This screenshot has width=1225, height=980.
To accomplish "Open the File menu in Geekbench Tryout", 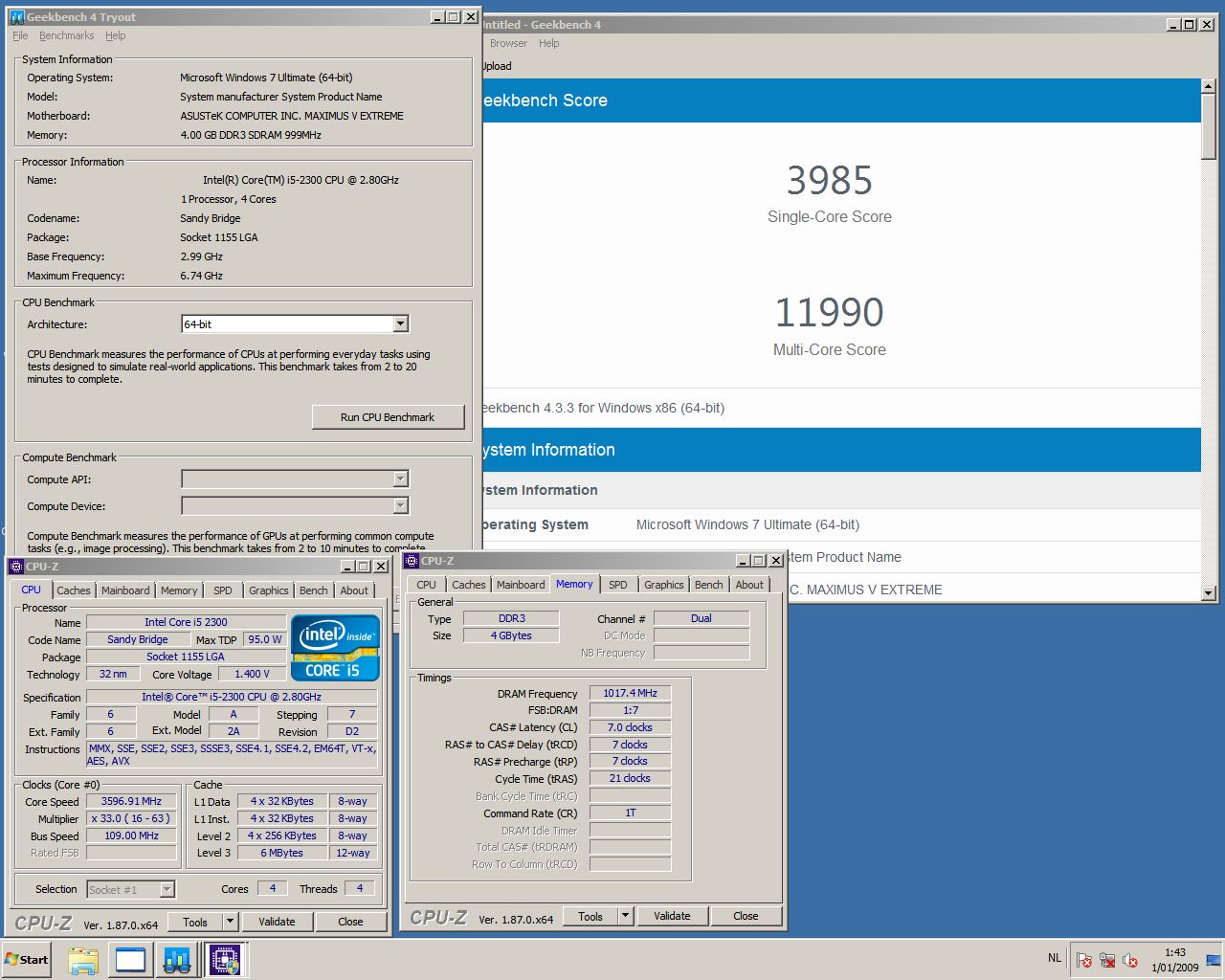I will [20, 35].
